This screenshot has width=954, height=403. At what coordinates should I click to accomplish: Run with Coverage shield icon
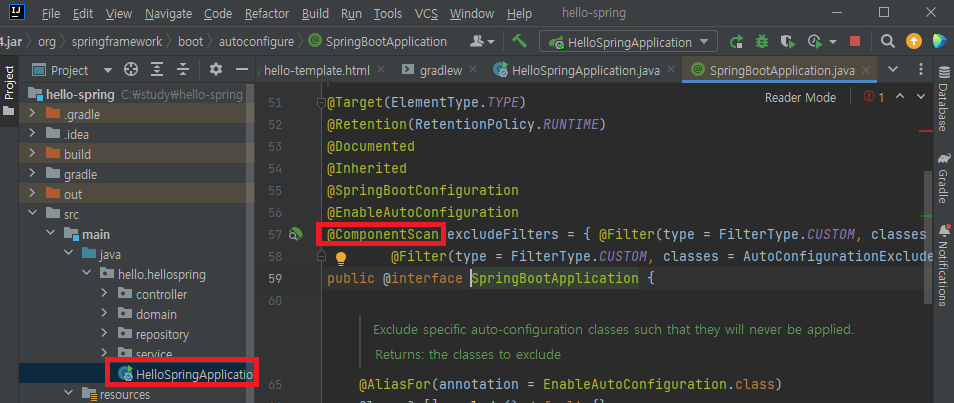(788, 41)
